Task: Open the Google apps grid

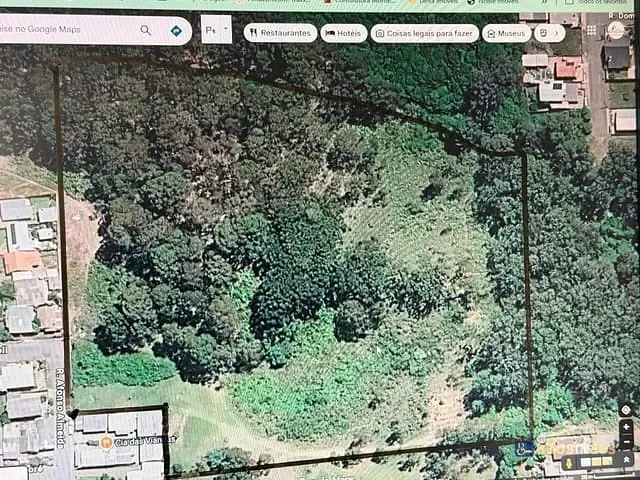Action: tap(591, 30)
